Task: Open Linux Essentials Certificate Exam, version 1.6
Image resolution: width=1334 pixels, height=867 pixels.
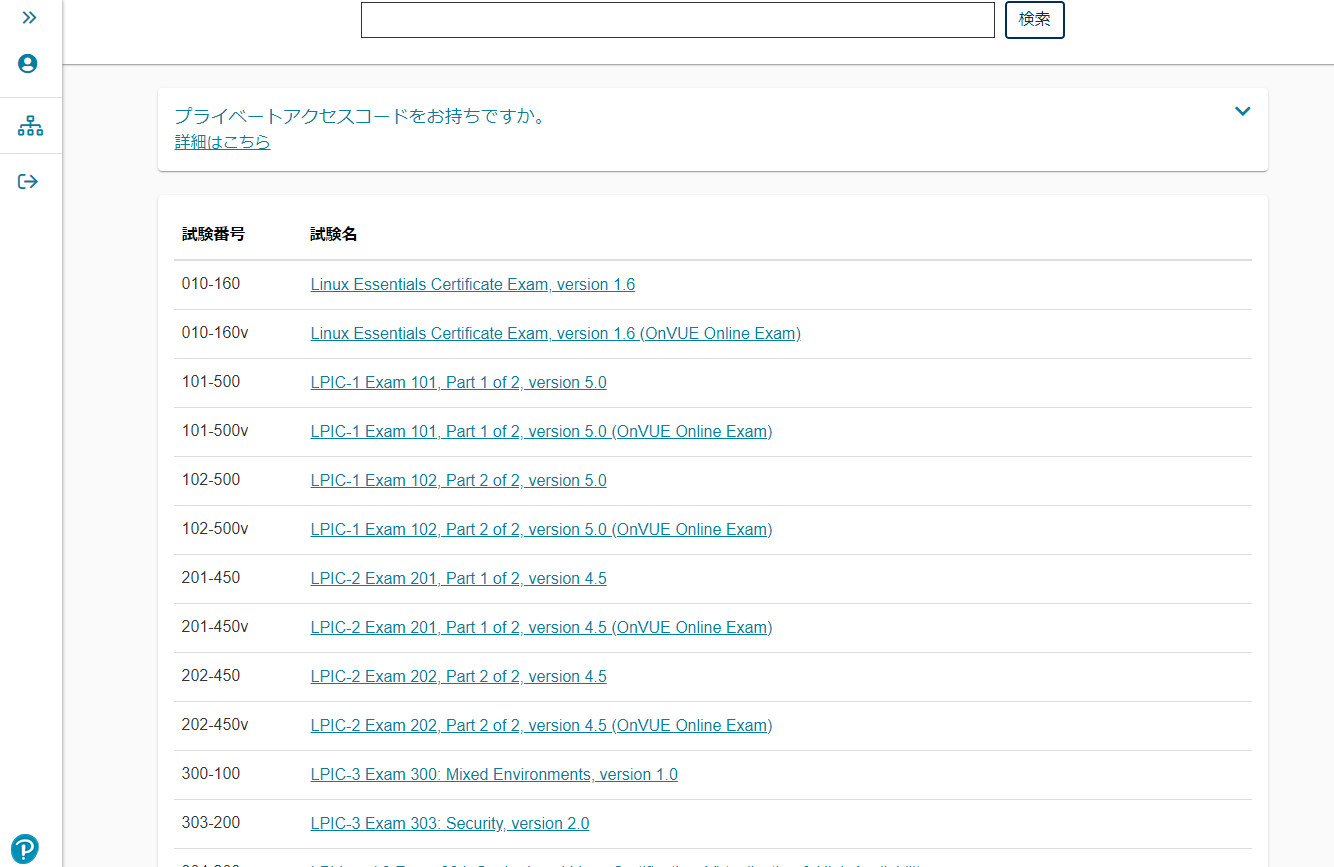Action: tap(473, 285)
